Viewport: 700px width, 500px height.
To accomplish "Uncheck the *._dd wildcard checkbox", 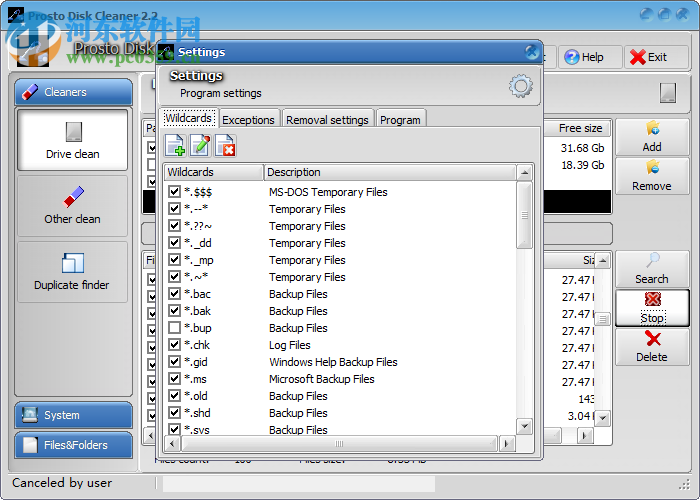I will 174,242.
